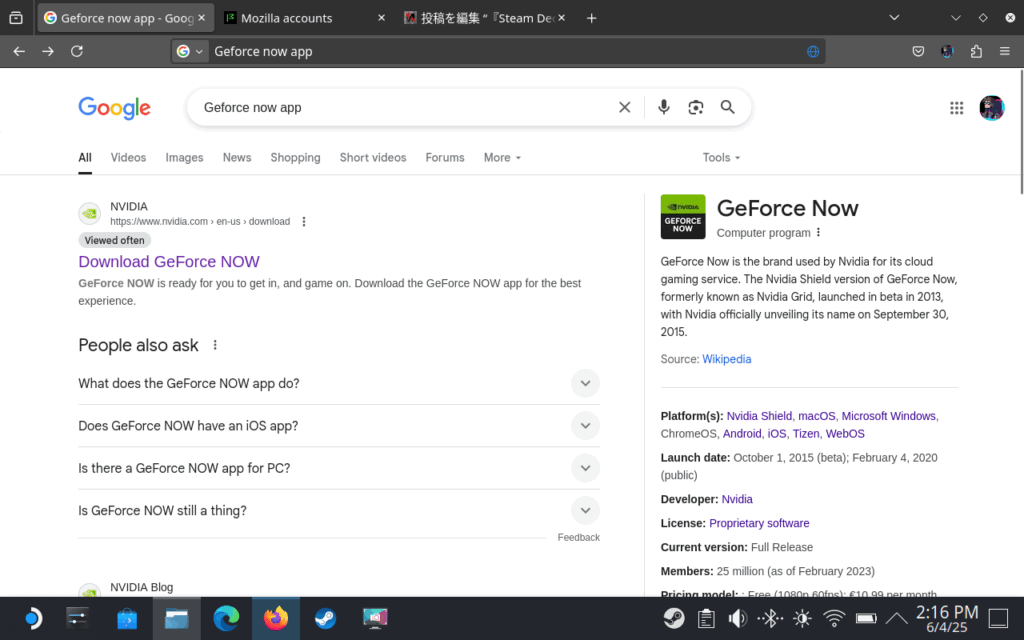Expand Is there a GeForce NOW app for PC
This screenshot has width=1024, height=640.
pos(338,468)
